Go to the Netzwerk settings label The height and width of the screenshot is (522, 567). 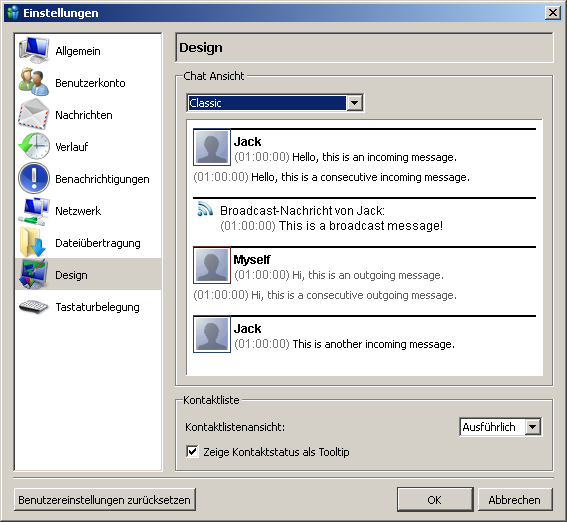(x=78, y=211)
